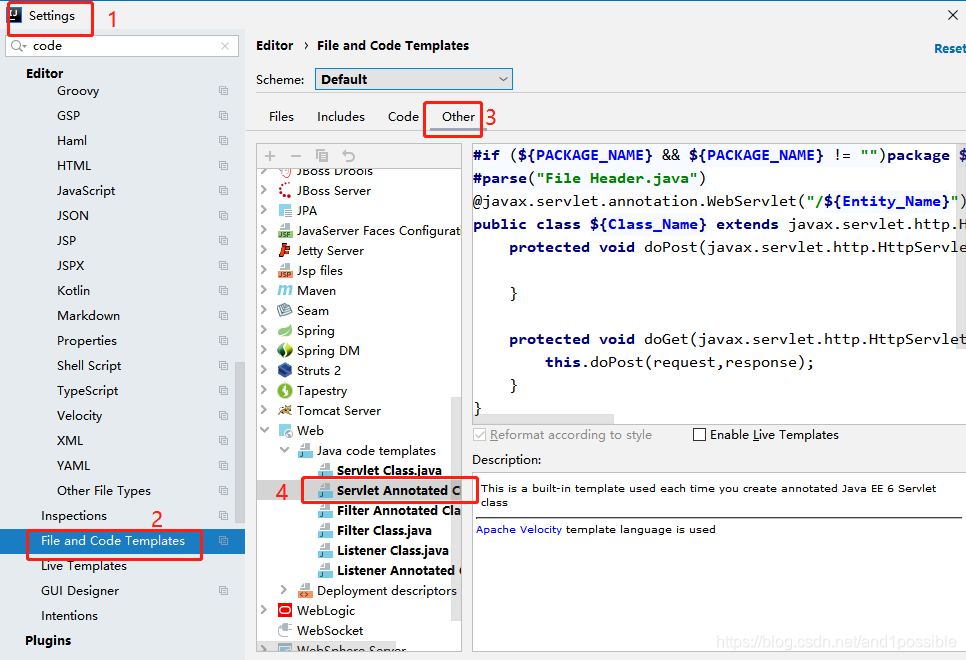Click the copy template icon

pyautogui.click(x=322, y=156)
